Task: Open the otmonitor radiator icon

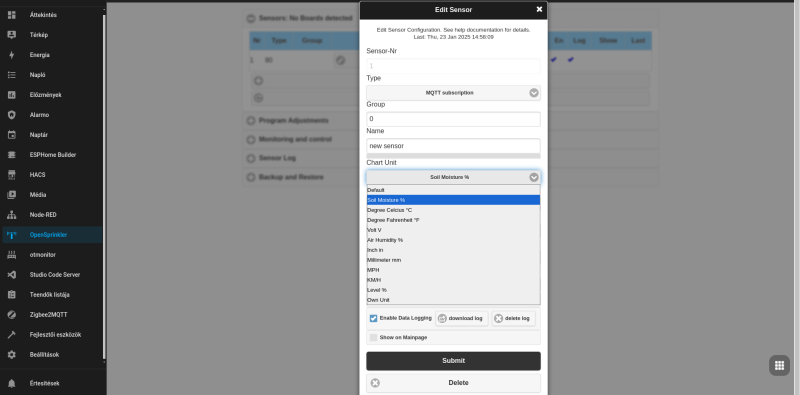Action: pos(12,255)
